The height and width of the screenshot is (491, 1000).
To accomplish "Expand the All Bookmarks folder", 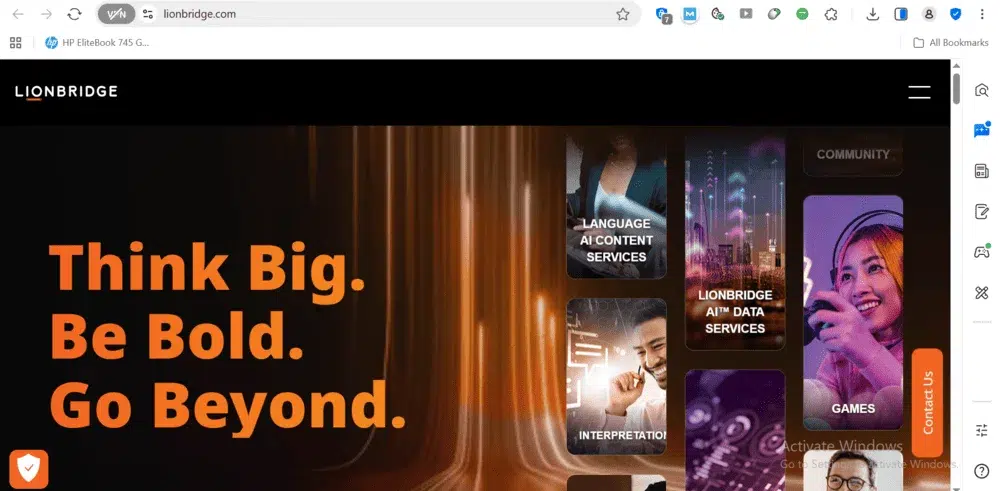I will coord(950,43).
